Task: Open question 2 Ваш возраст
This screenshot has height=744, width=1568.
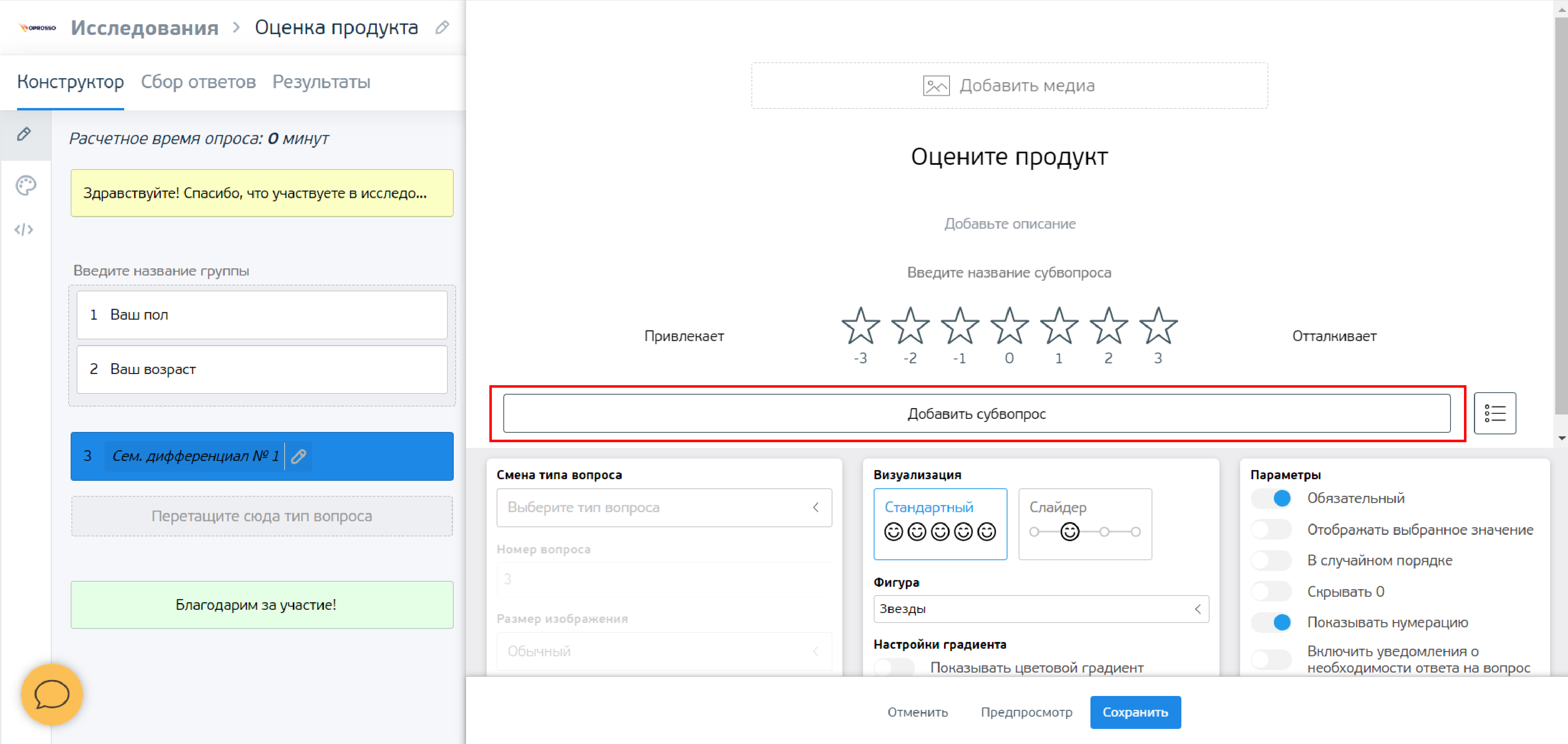Action: [x=262, y=369]
